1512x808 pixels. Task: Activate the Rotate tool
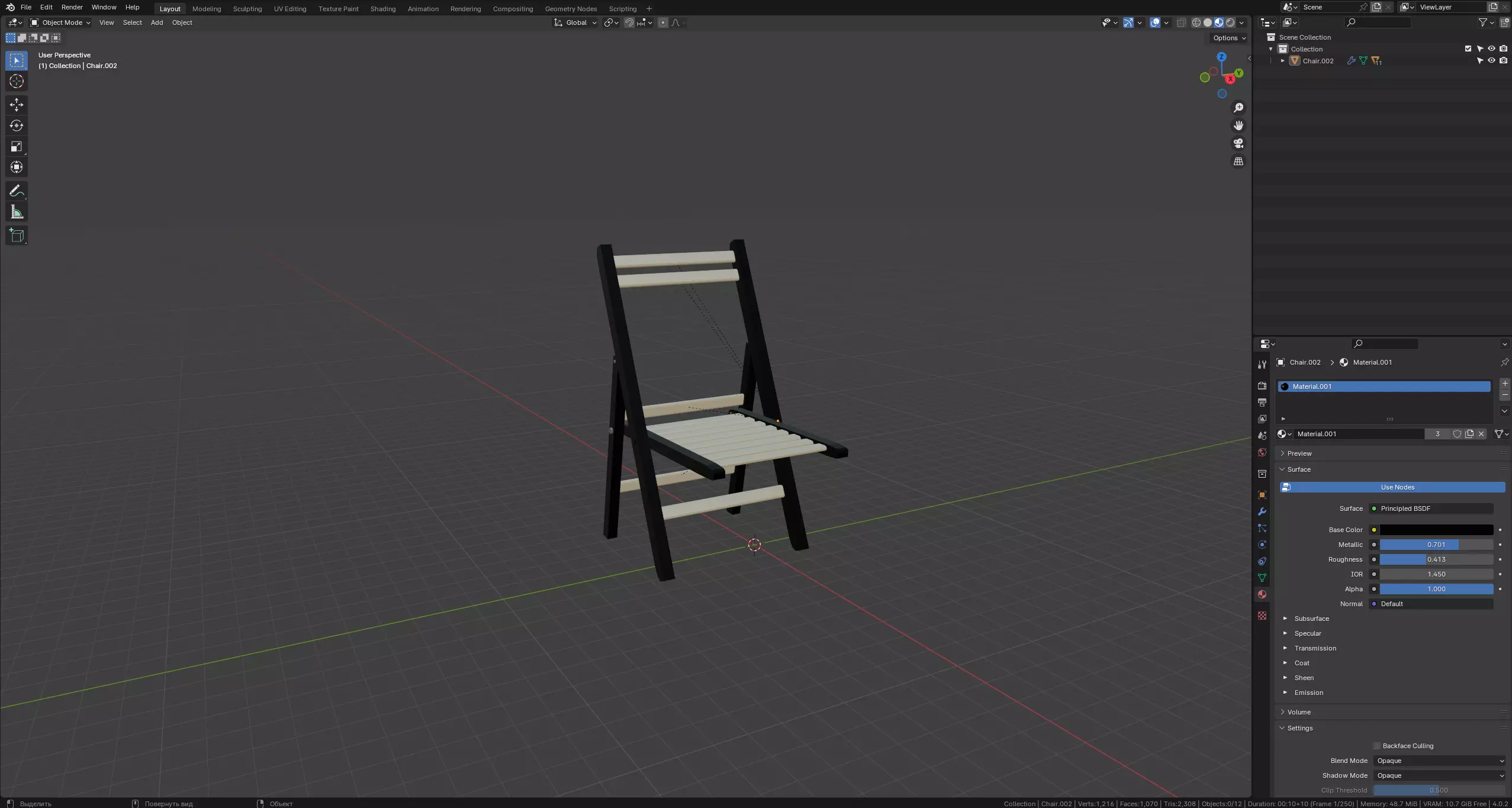17,125
